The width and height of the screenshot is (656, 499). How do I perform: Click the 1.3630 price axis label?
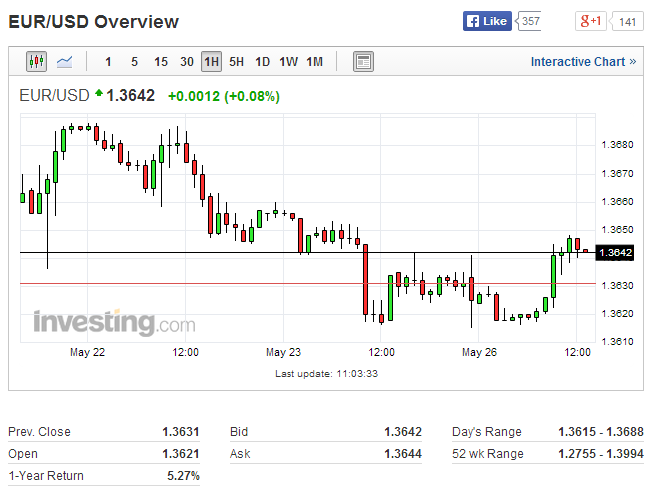(x=618, y=286)
